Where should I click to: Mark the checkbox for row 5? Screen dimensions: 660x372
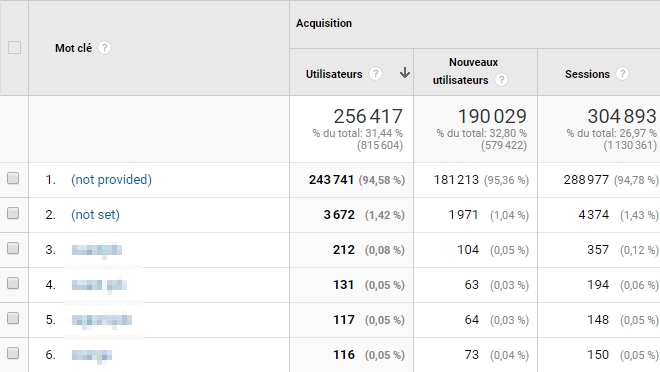(x=13, y=318)
